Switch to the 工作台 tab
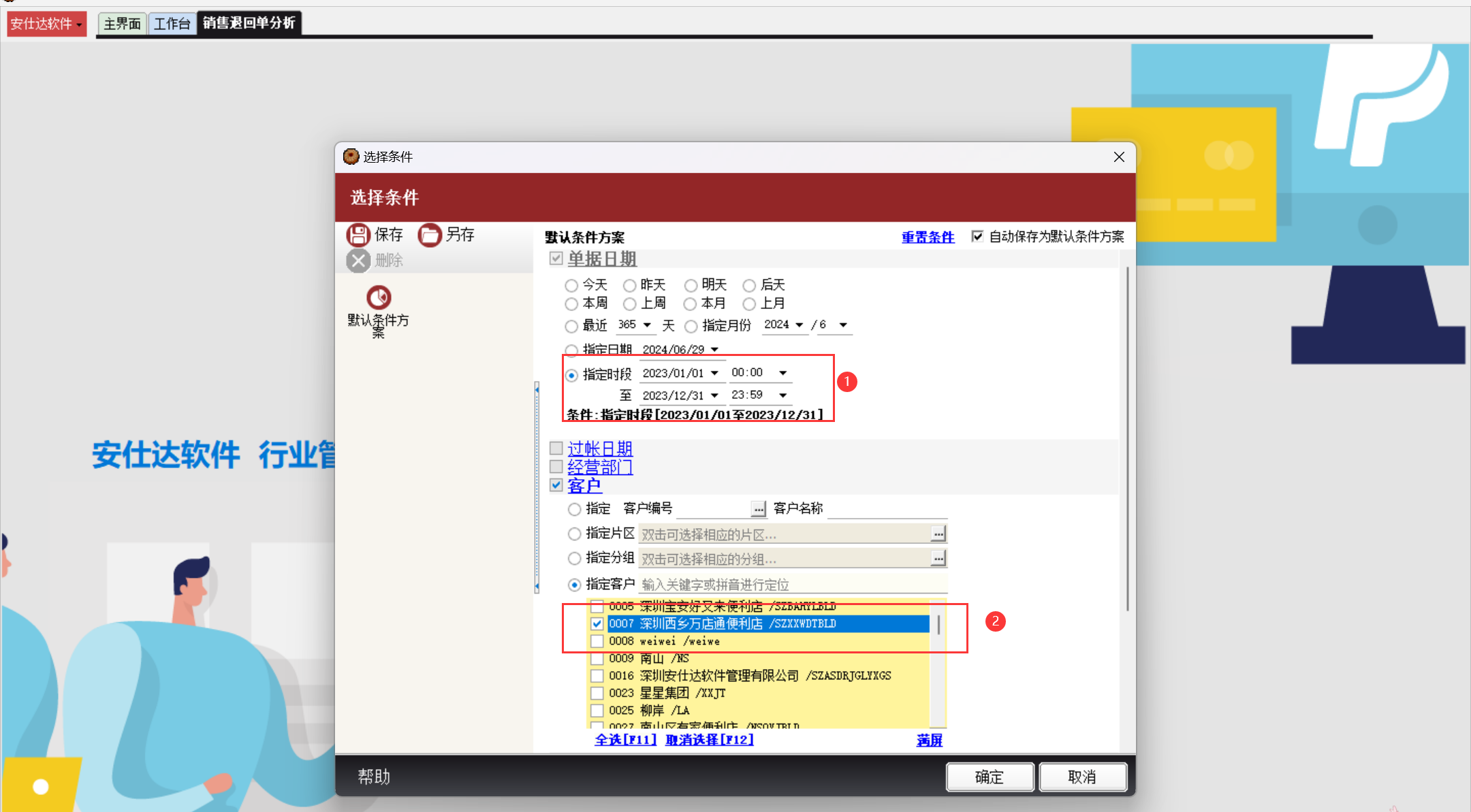The image size is (1471, 812). [x=172, y=24]
